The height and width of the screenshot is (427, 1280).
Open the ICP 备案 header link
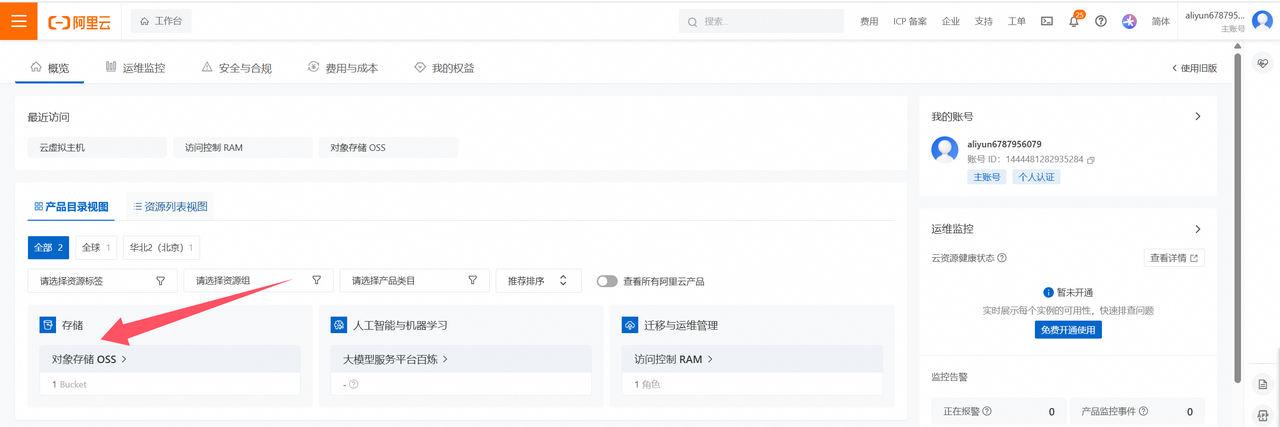click(910, 21)
